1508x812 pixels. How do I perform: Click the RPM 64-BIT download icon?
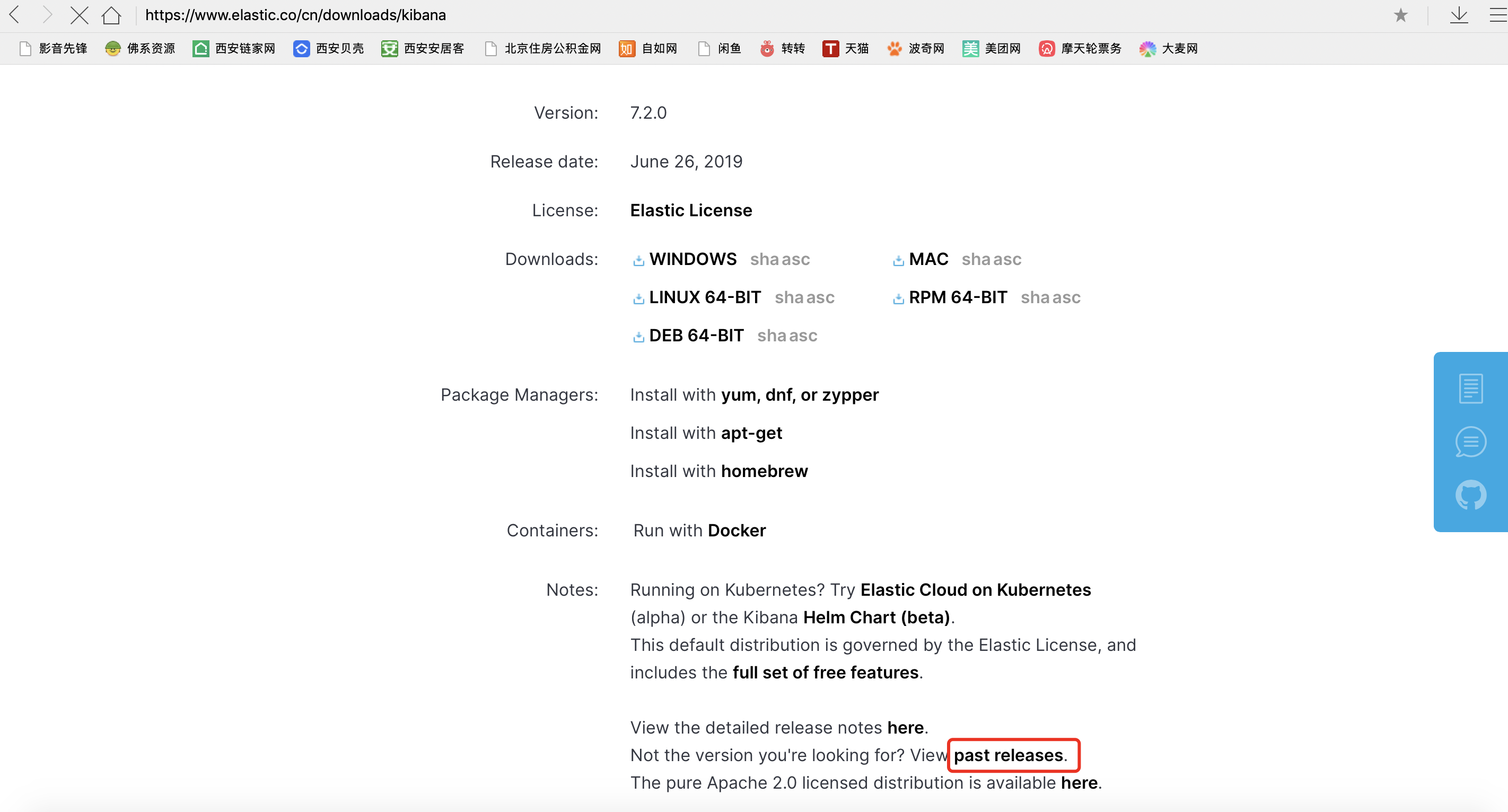[898, 298]
